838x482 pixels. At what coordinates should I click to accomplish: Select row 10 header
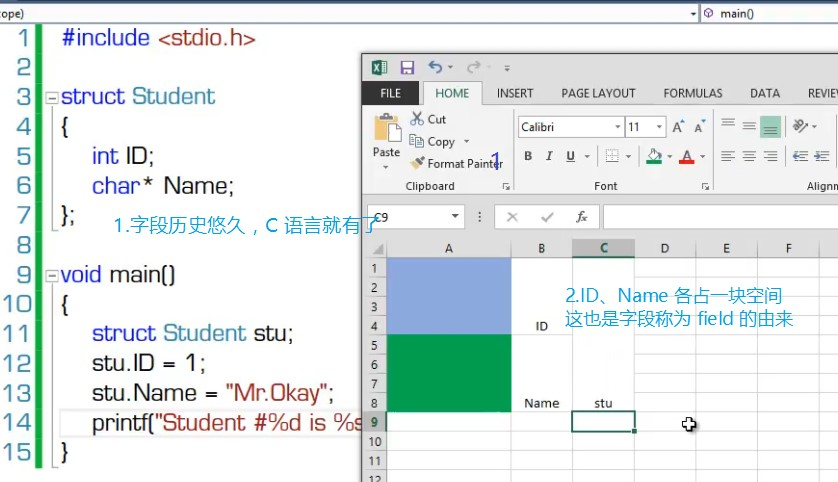pyautogui.click(x=375, y=442)
